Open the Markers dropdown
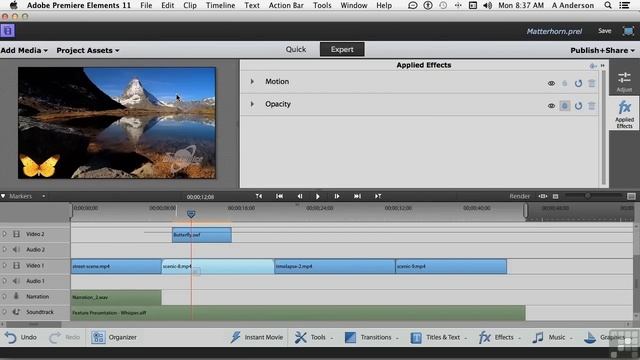 (23, 196)
